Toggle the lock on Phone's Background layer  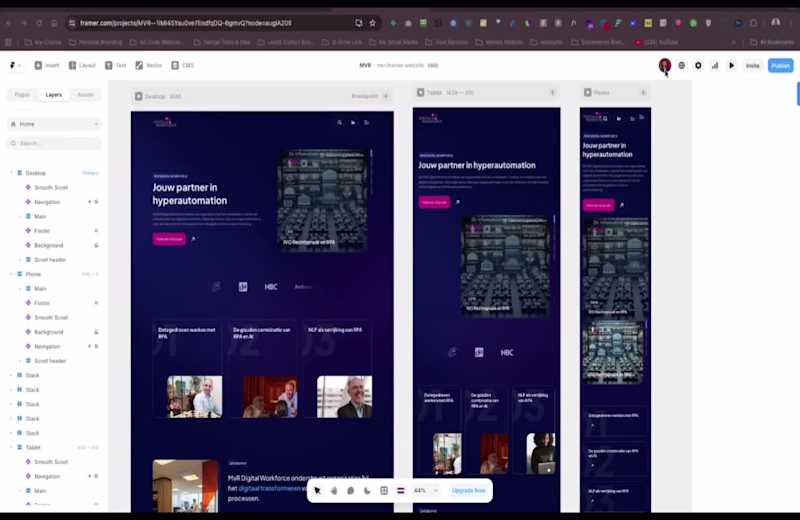tap(96, 332)
